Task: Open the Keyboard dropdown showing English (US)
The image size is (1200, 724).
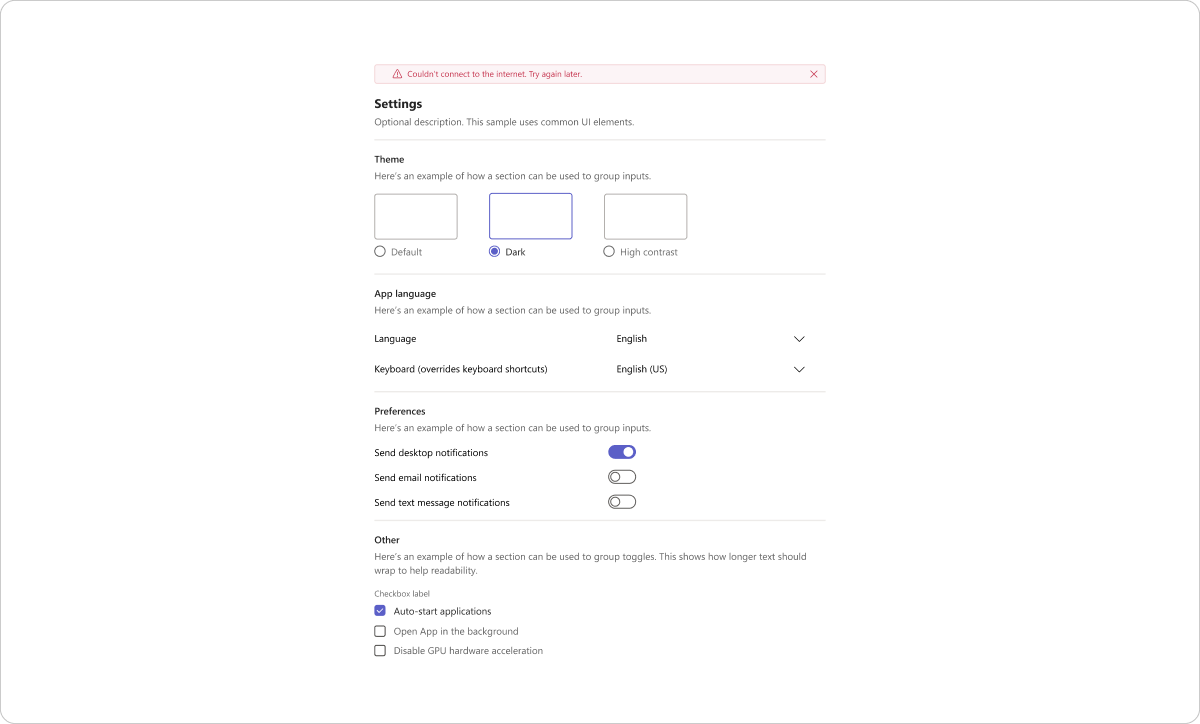Action: 711,369
